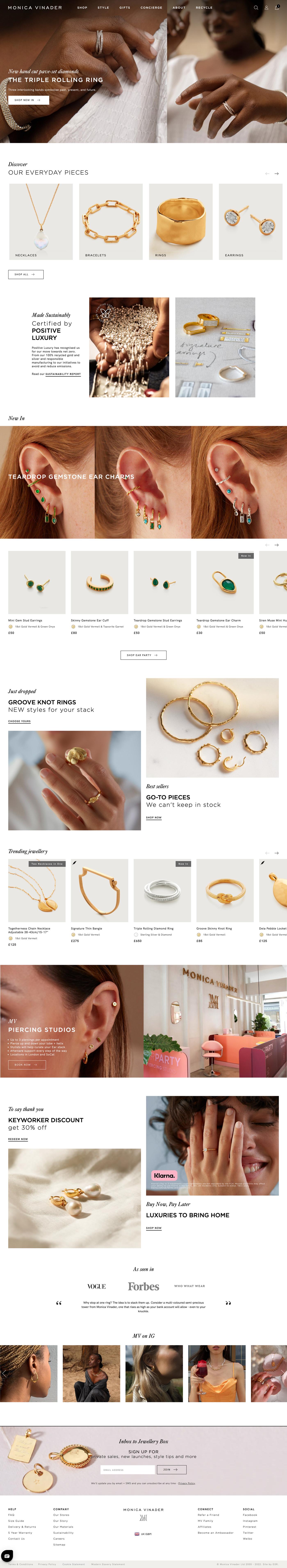This screenshot has height=1568, width=287.
Task: Open the search icon in header
Action: pos(256,8)
